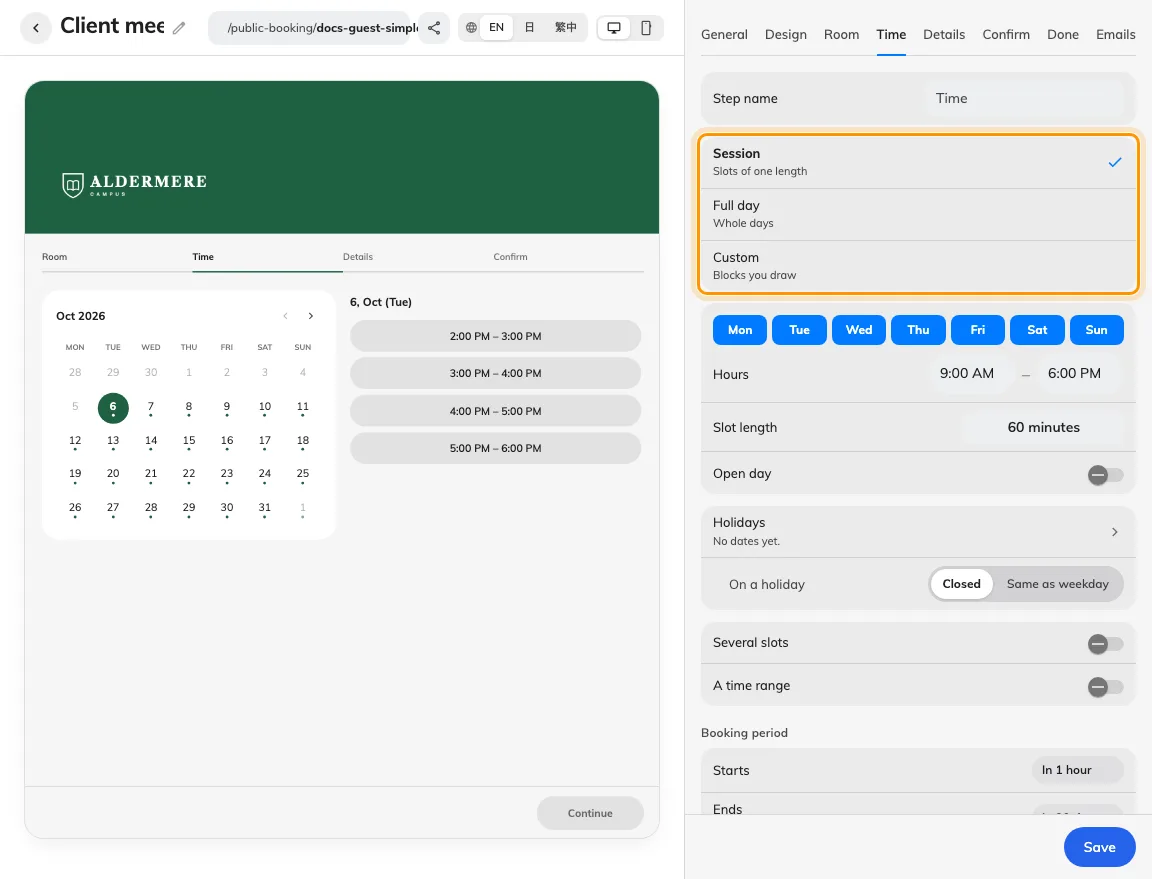Choose the Custom blocks slot type
1152x879 pixels.
918,266
